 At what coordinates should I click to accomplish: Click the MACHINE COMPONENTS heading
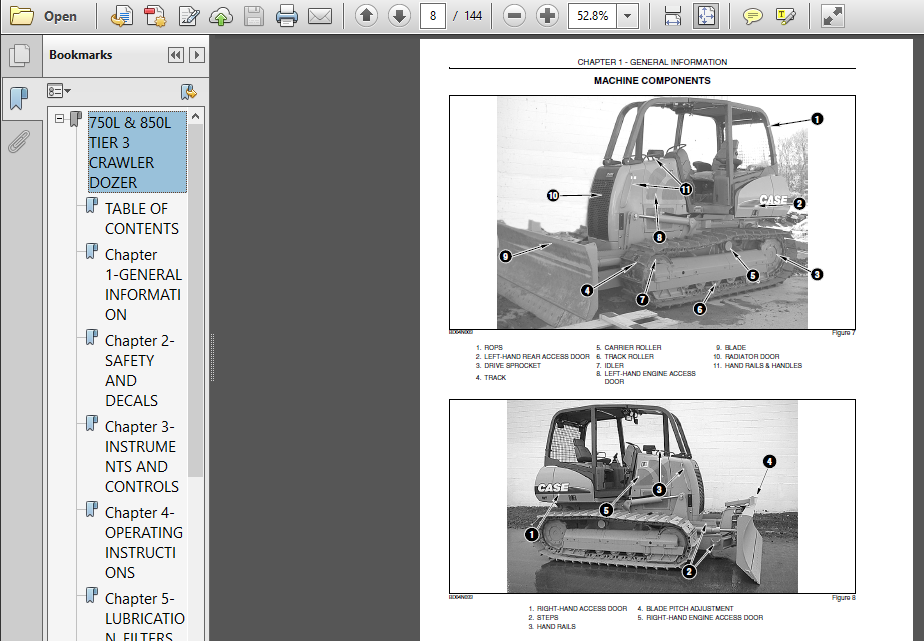click(x=652, y=81)
